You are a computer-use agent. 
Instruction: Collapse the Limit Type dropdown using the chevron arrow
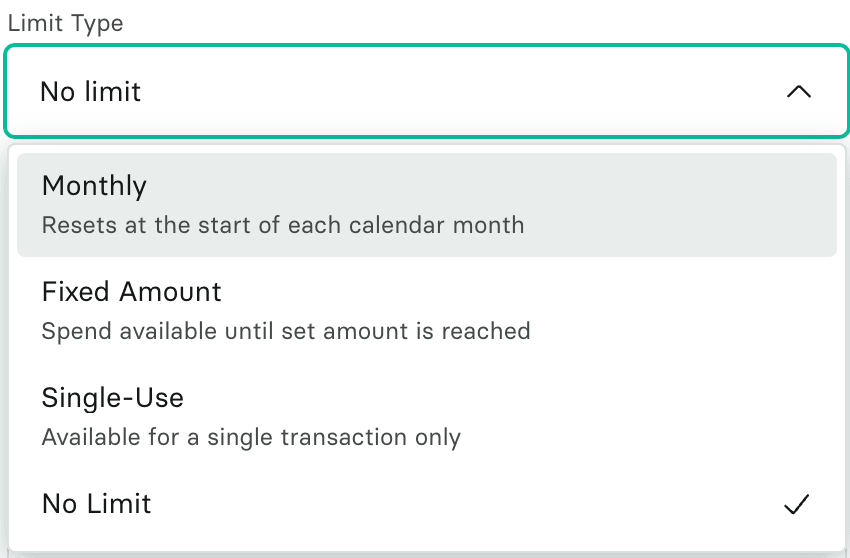tap(797, 92)
